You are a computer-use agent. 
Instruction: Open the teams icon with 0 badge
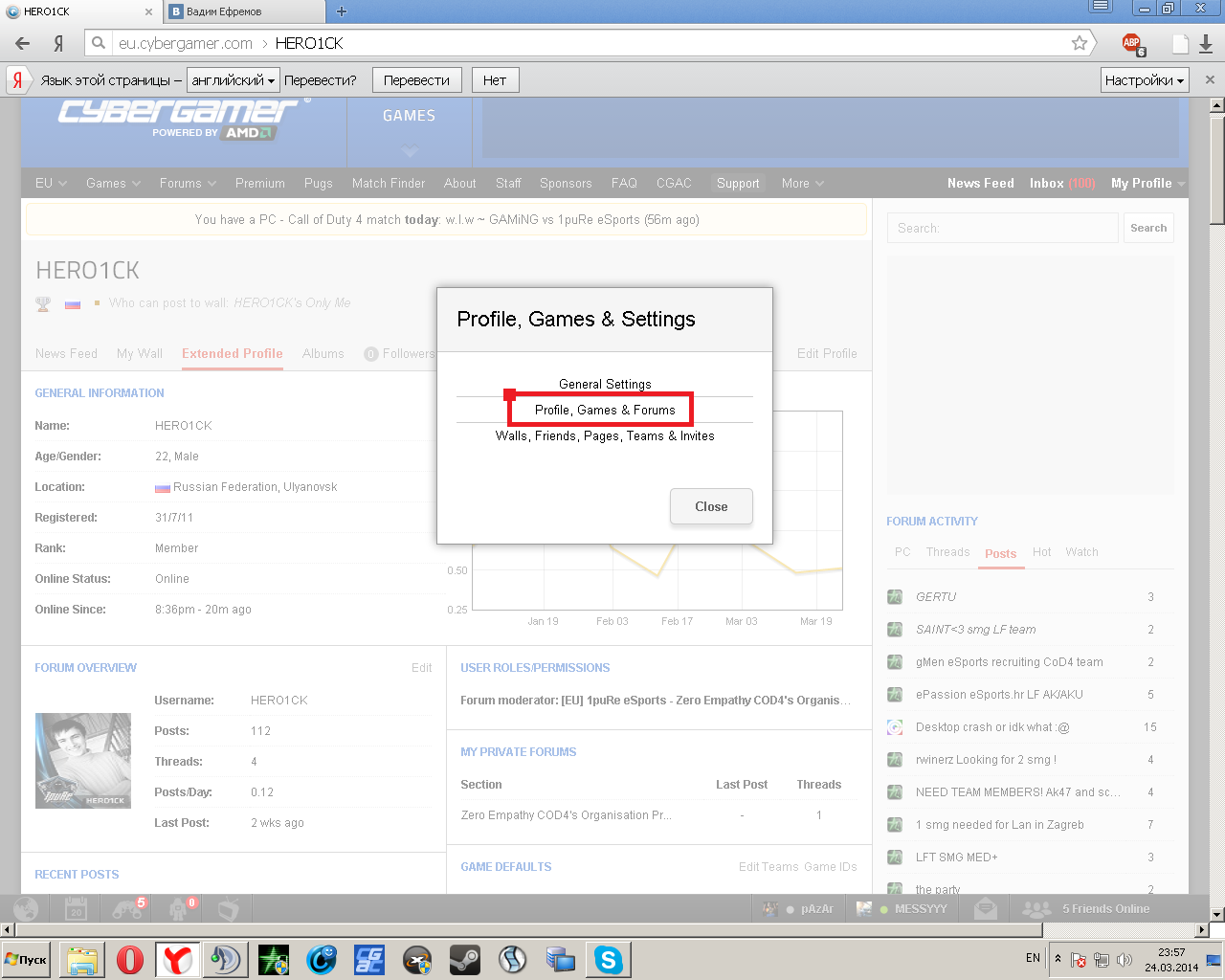[179, 908]
